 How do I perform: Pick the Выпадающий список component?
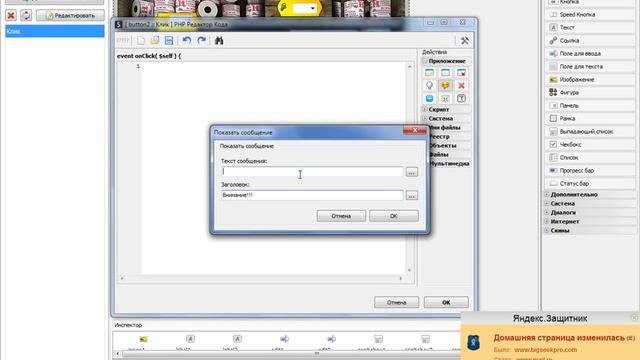click(x=590, y=131)
